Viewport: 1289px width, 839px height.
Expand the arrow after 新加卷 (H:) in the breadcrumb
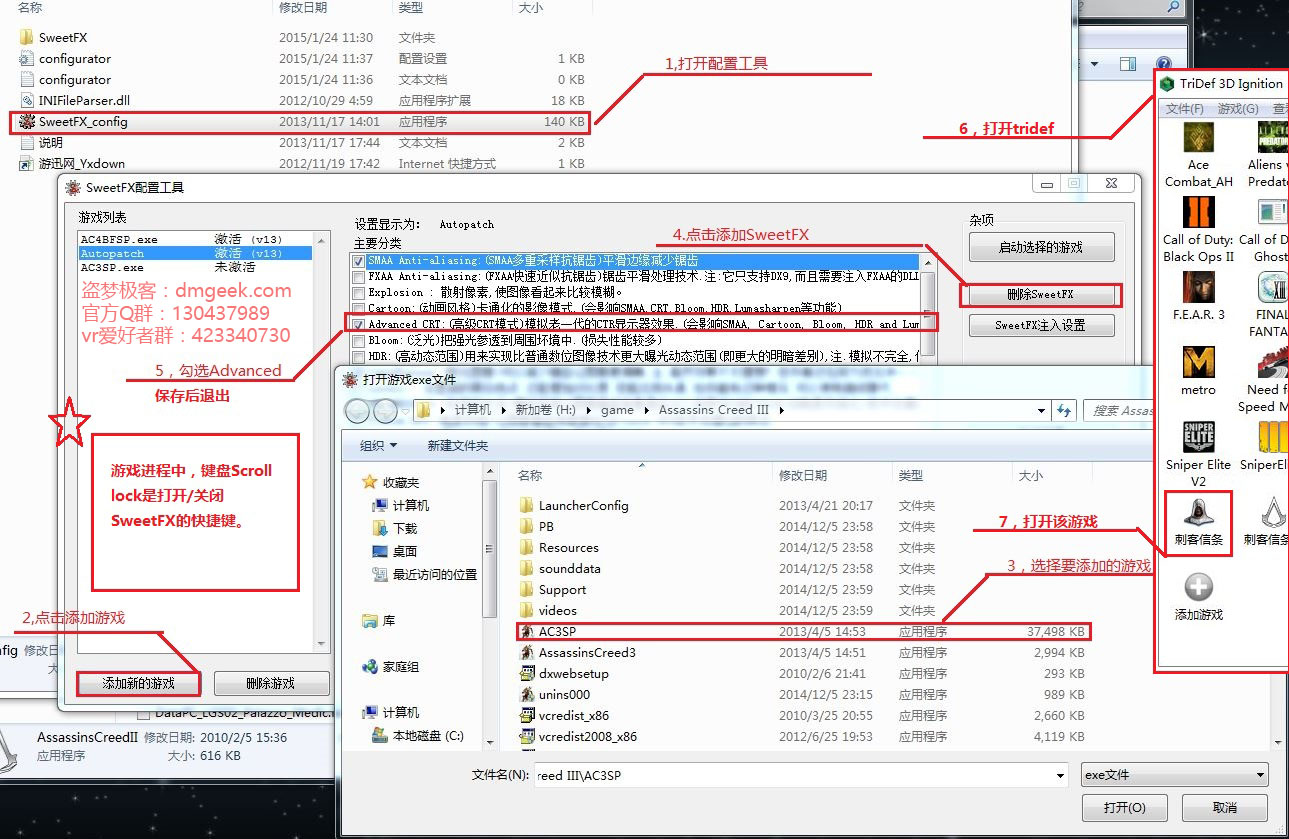tap(590, 410)
